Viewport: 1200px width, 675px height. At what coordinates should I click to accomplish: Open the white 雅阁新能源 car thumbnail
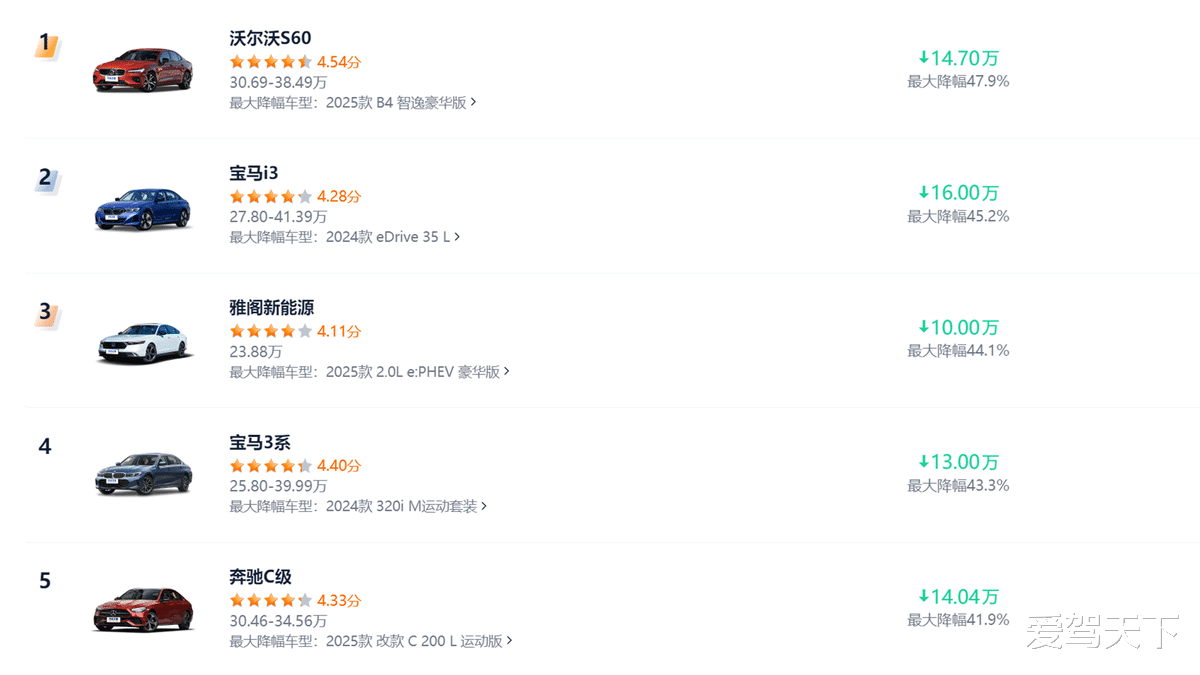tap(142, 343)
